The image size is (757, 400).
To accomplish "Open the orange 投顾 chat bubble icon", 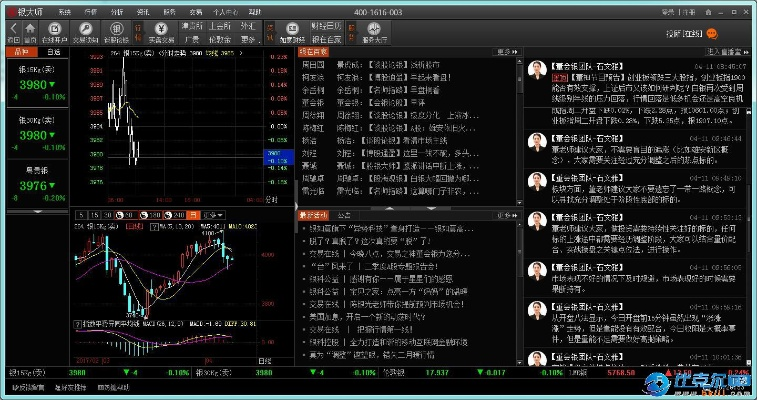I will [712, 34].
